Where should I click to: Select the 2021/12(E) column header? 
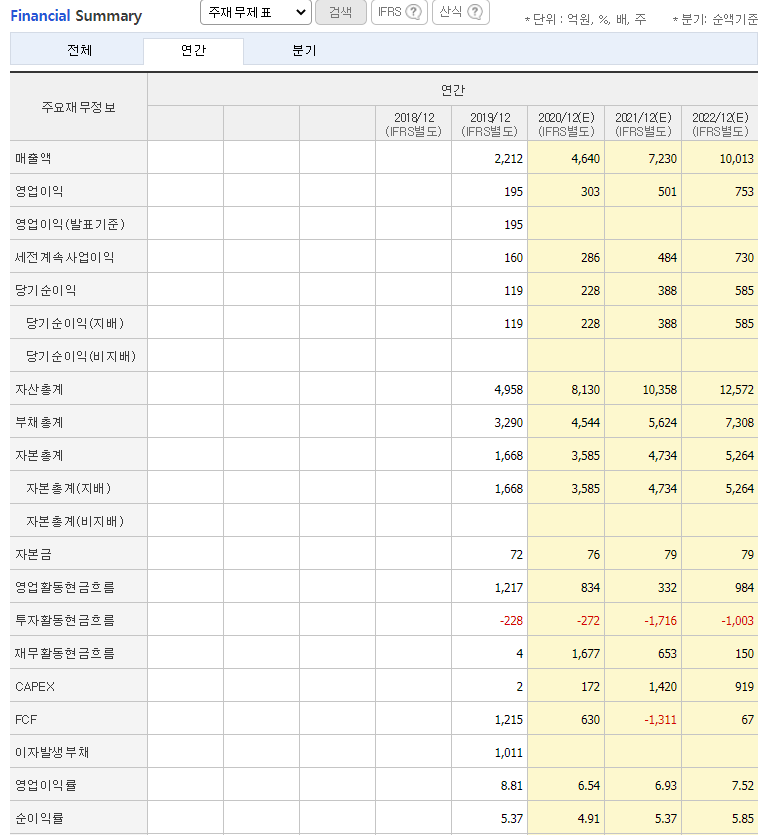643,124
